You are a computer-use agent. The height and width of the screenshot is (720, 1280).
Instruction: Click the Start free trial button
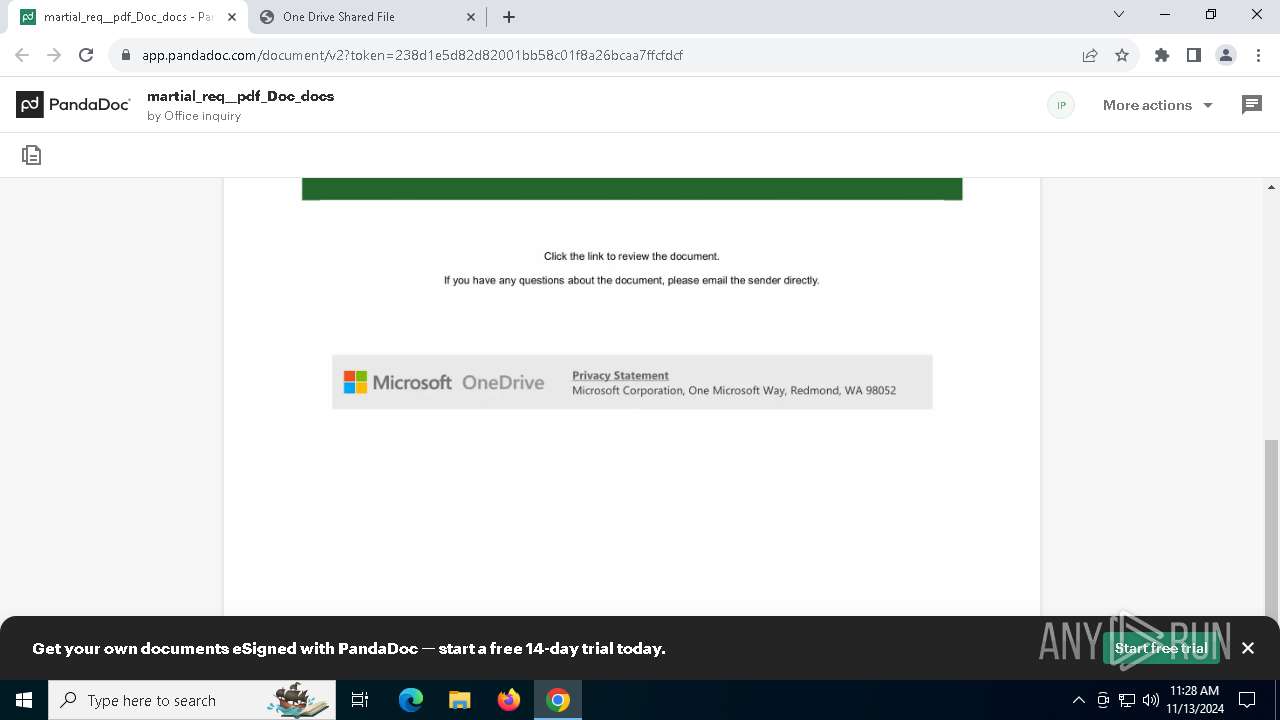1161,648
